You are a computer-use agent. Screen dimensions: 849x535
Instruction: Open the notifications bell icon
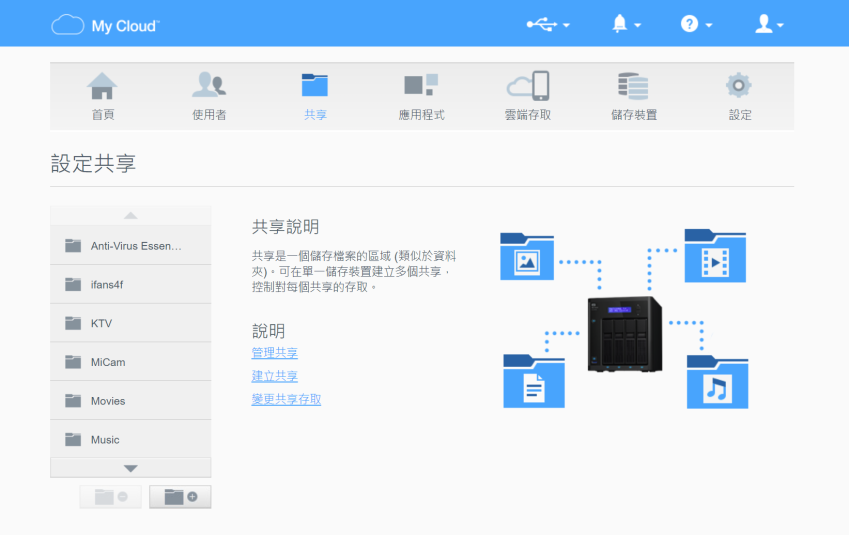619,24
